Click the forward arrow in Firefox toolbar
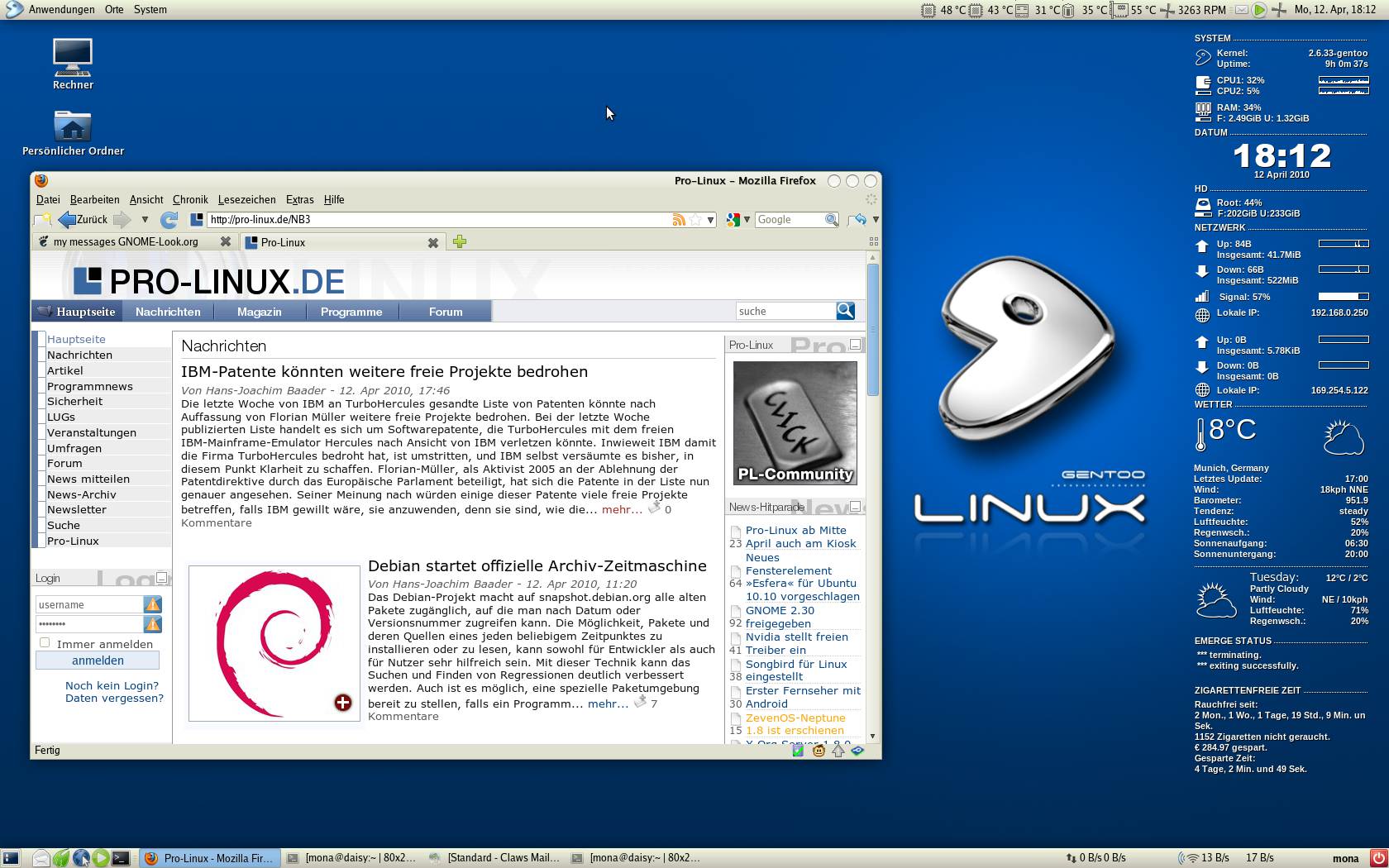The image size is (1389, 868). [122, 219]
